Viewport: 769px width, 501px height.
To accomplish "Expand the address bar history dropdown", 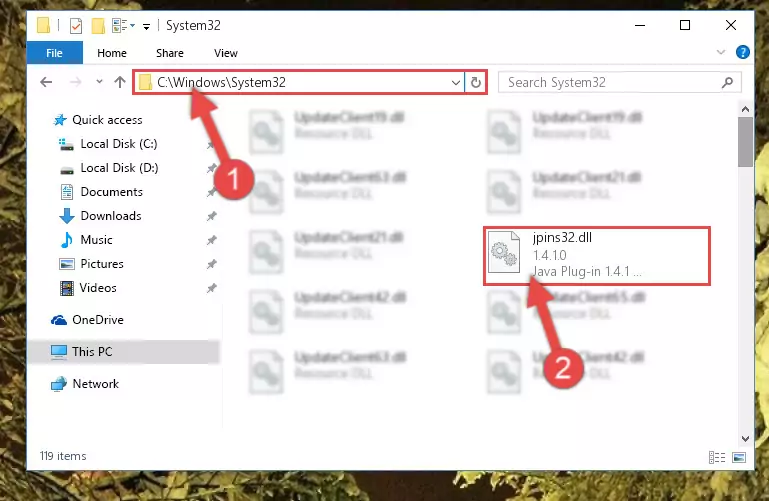I will [x=456, y=82].
